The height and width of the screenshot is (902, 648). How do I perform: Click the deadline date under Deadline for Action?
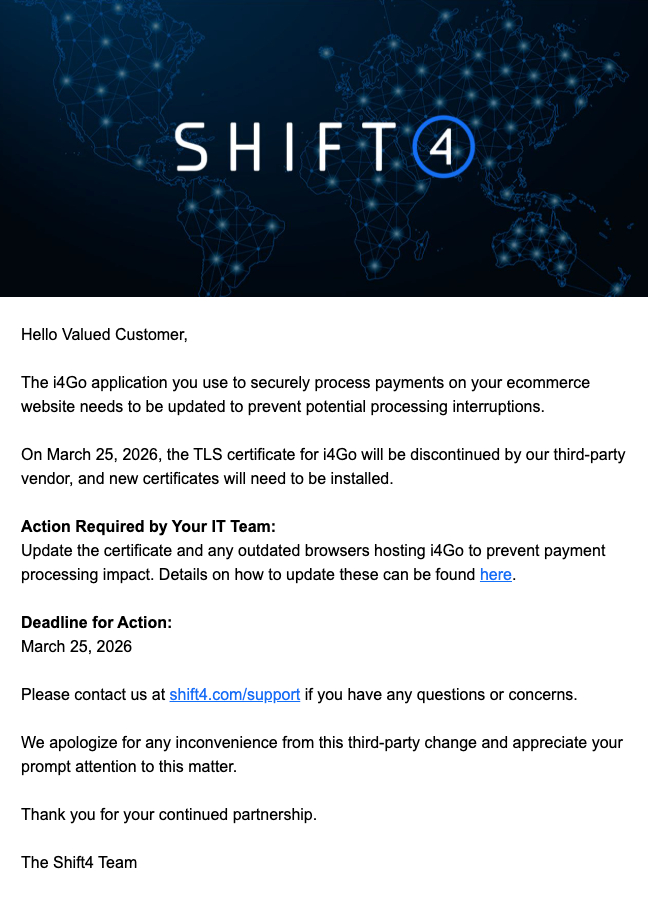click(76, 646)
